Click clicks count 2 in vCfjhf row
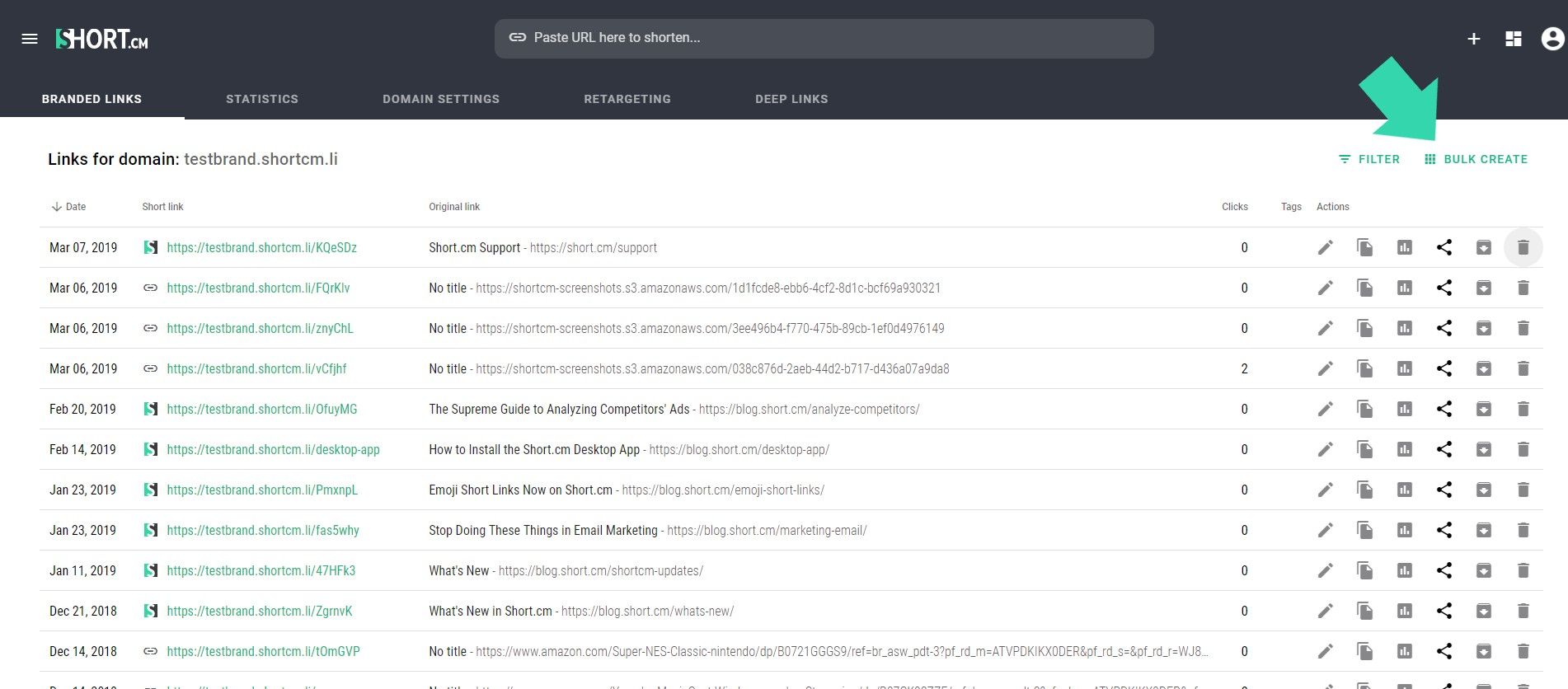1568x689 pixels. (1245, 368)
